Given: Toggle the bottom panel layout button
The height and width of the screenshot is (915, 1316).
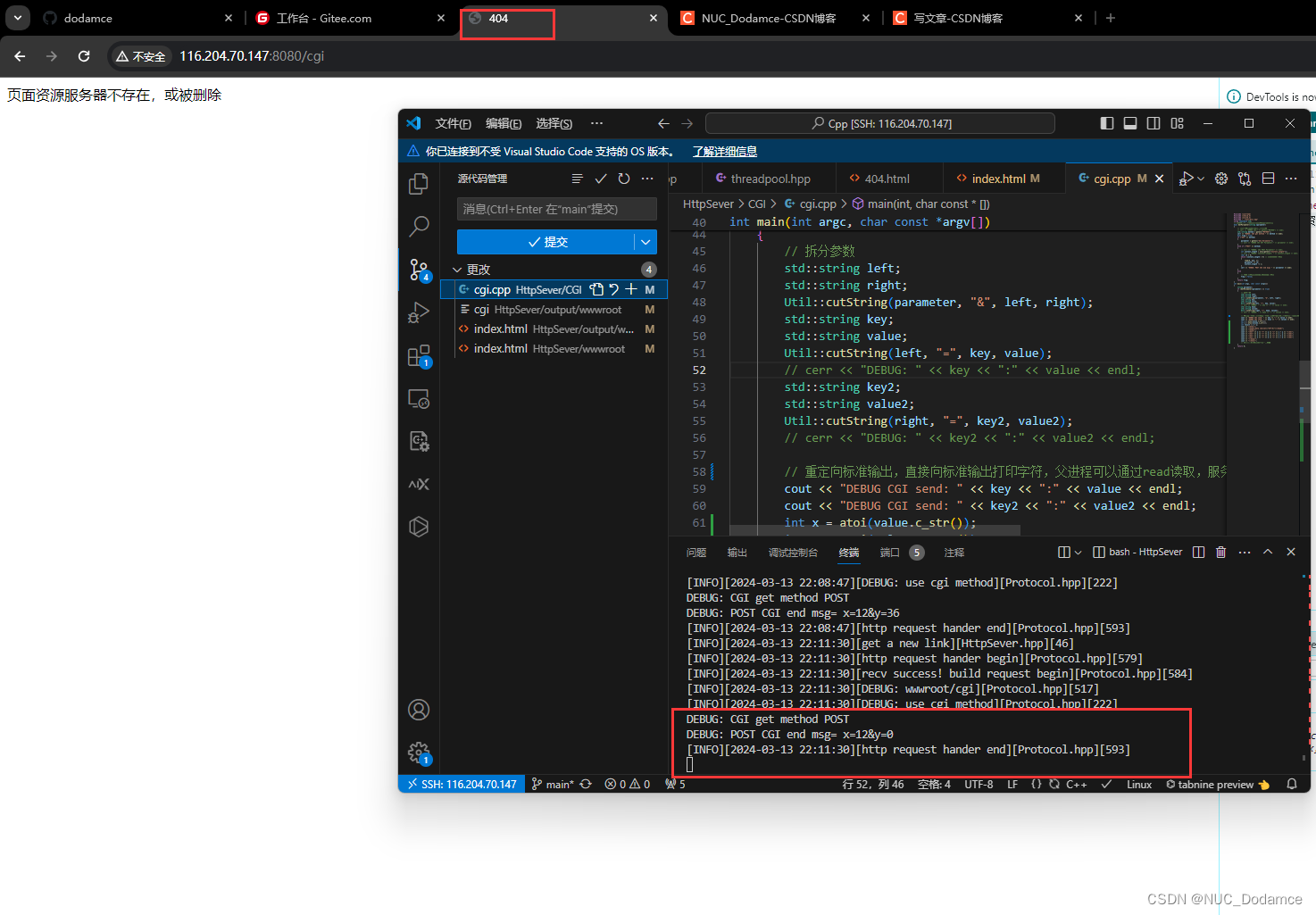Looking at the screenshot, I should pos(1130,123).
